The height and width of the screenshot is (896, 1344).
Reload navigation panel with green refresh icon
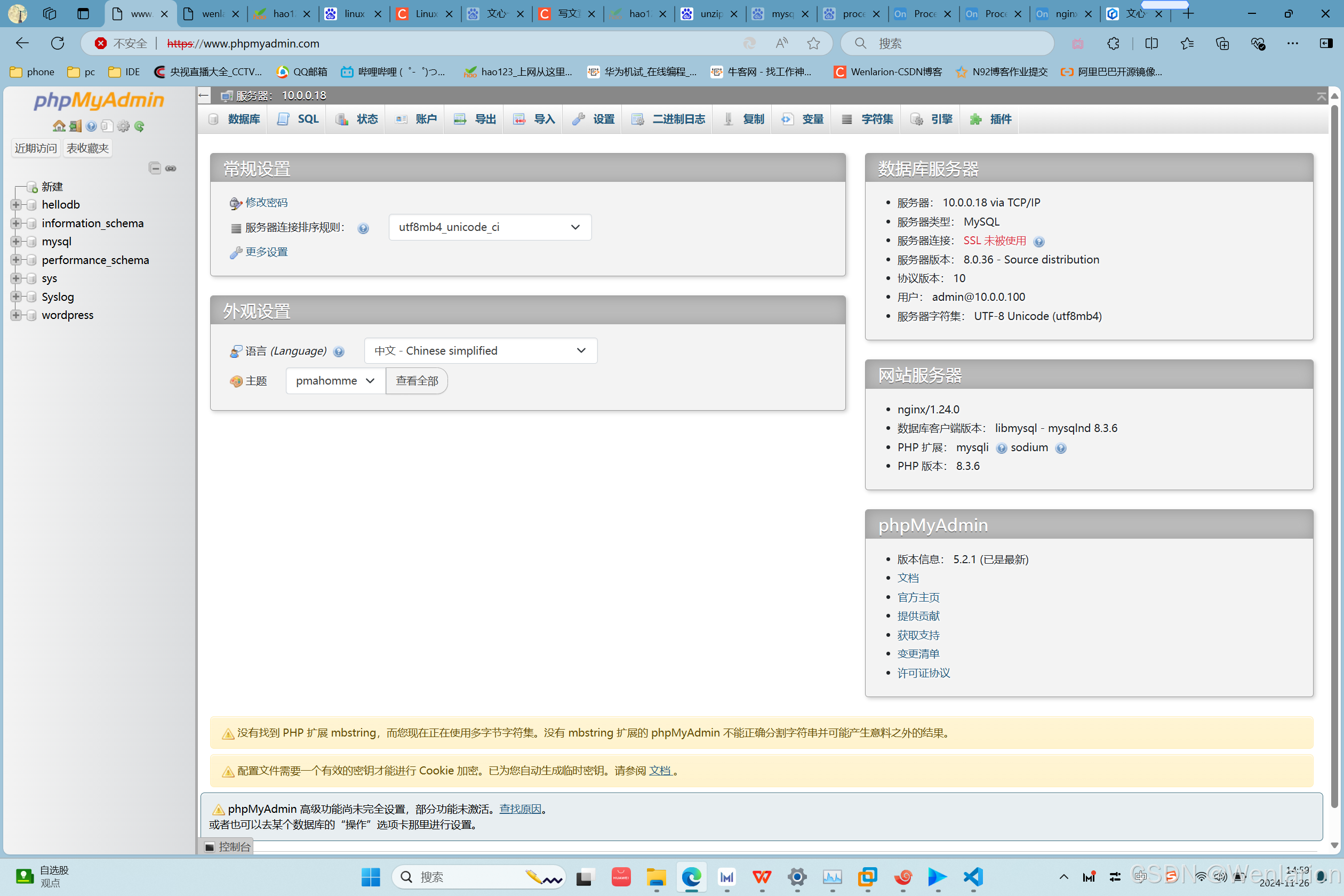pyautogui.click(x=139, y=126)
